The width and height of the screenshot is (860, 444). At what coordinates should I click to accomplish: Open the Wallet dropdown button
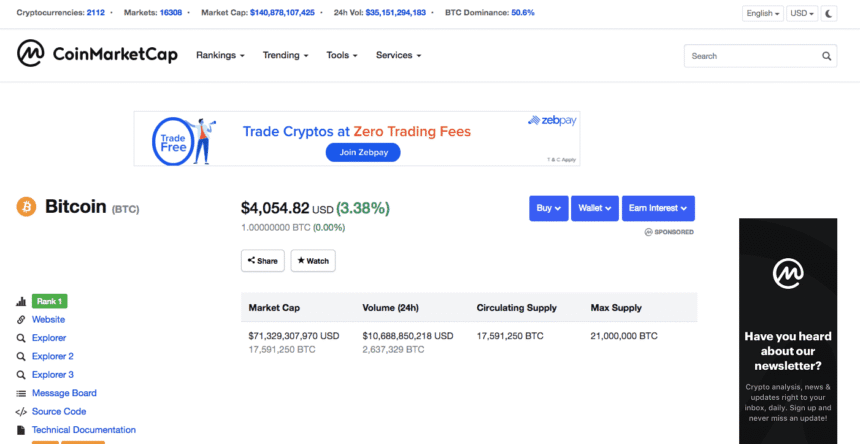[x=595, y=208]
